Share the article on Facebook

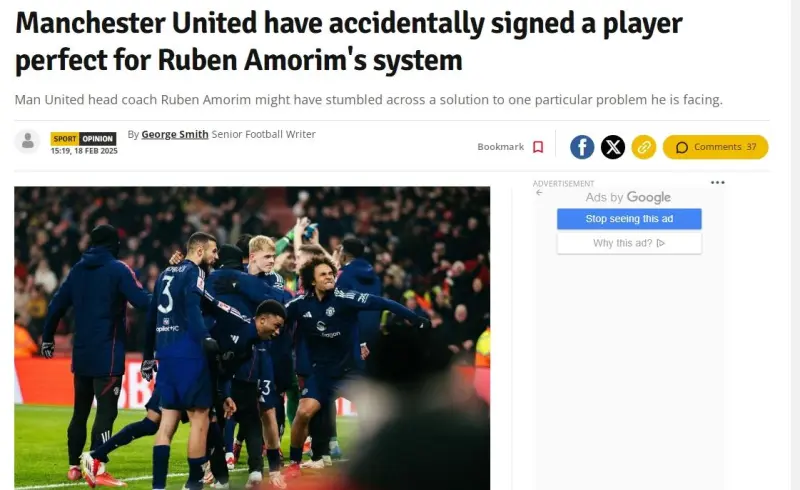(582, 147)
